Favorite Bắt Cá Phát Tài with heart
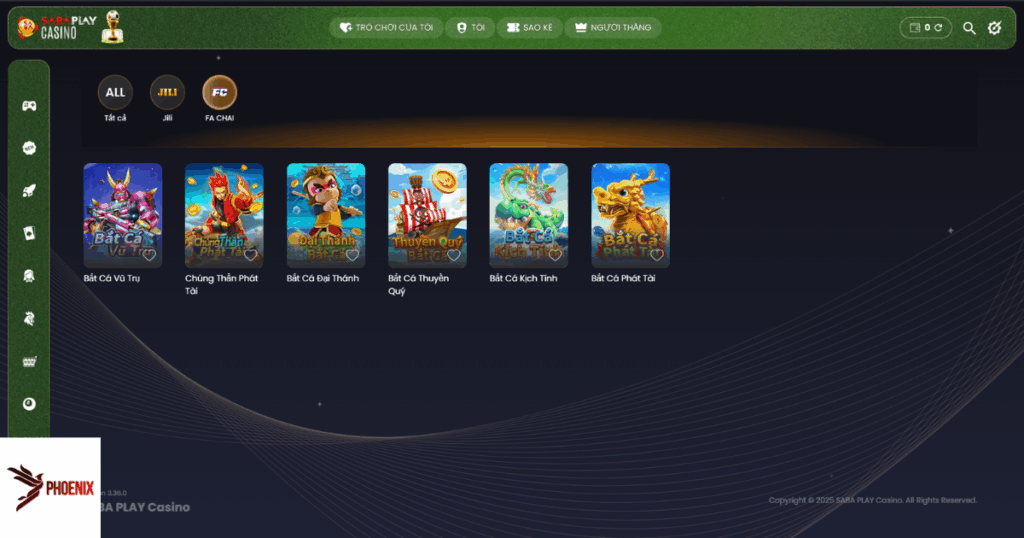Image resolution: width=1024 pixels, height=538 pixels. pyautogui.click(x=657, y=255)
